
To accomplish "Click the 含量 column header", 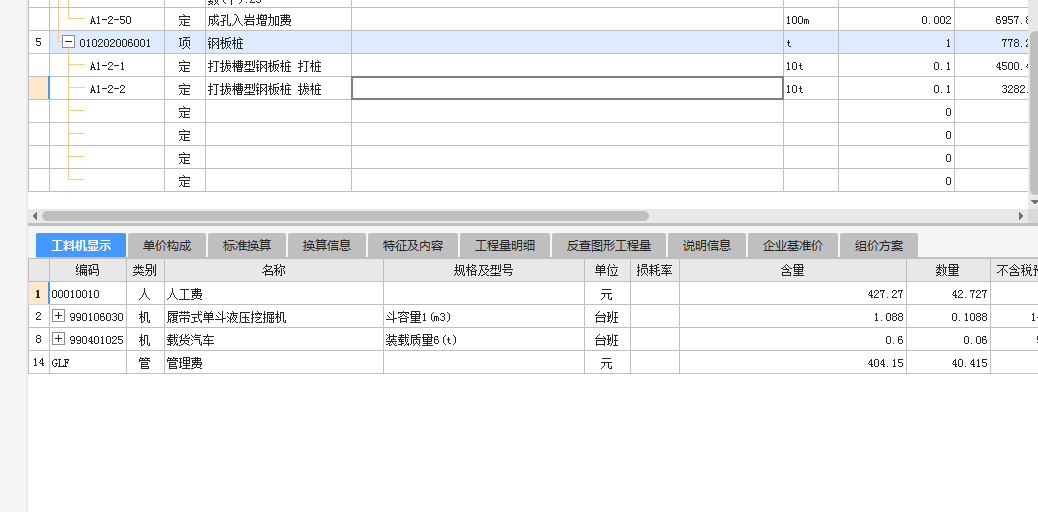I will (792, 270).
